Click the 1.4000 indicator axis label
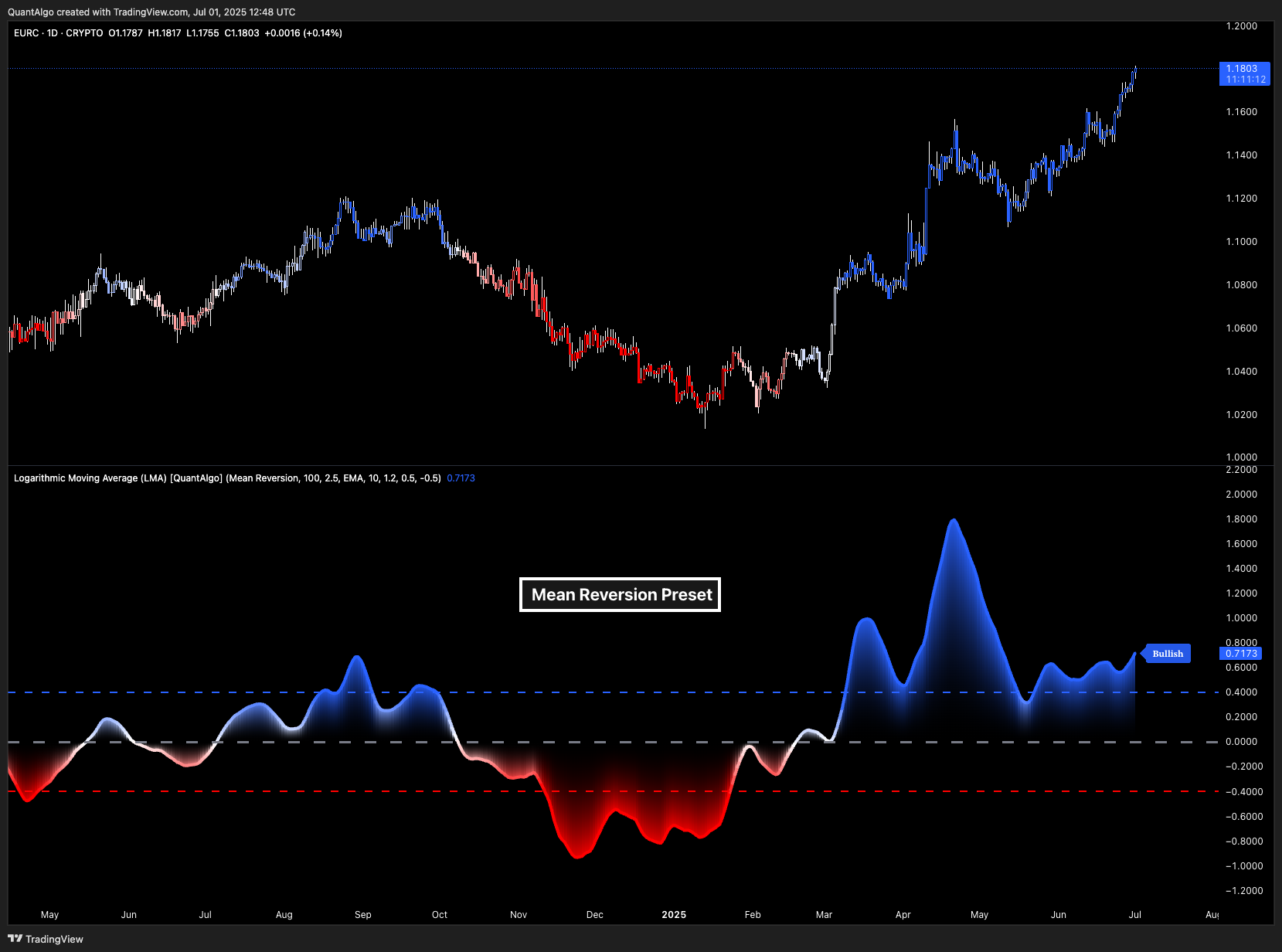This screenshot has width=1282, height=952. (1241, 569)
